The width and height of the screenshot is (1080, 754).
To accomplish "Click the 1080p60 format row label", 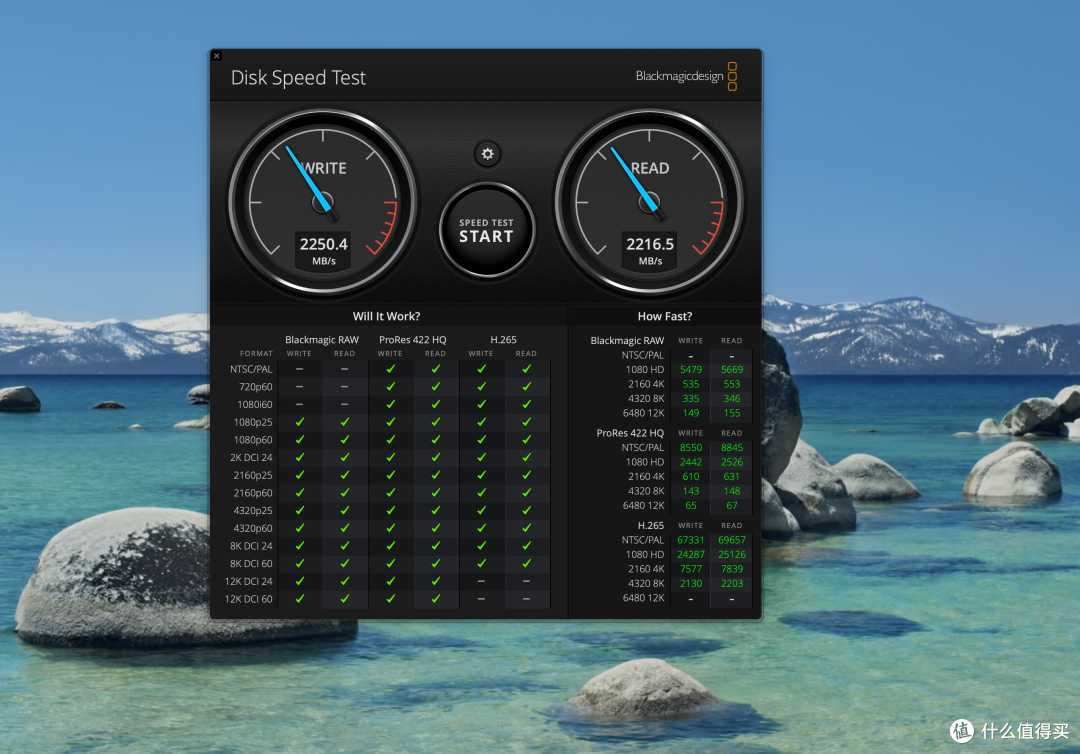I will tap(253, 440).
